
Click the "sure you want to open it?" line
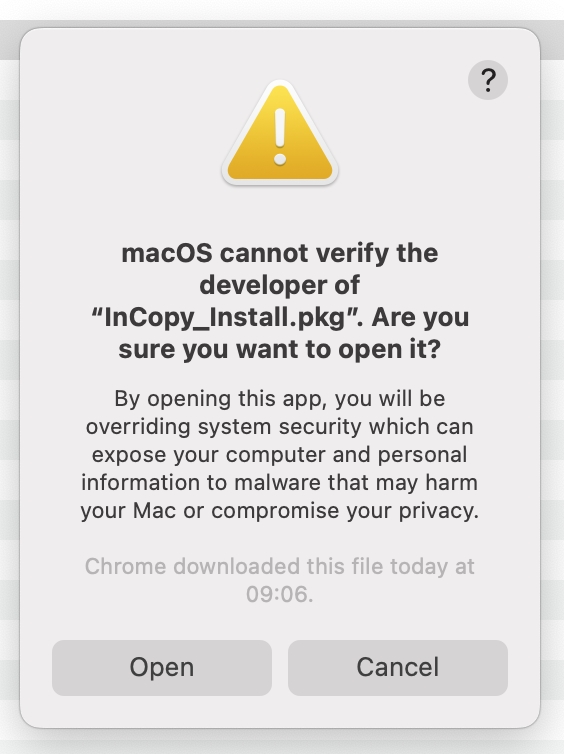(280, 349)
